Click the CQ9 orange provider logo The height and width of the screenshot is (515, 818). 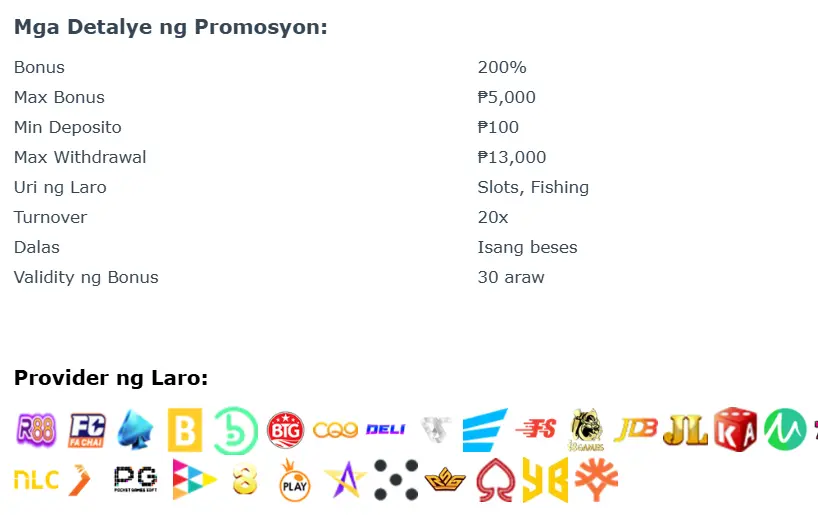click(x=335, y=430)
